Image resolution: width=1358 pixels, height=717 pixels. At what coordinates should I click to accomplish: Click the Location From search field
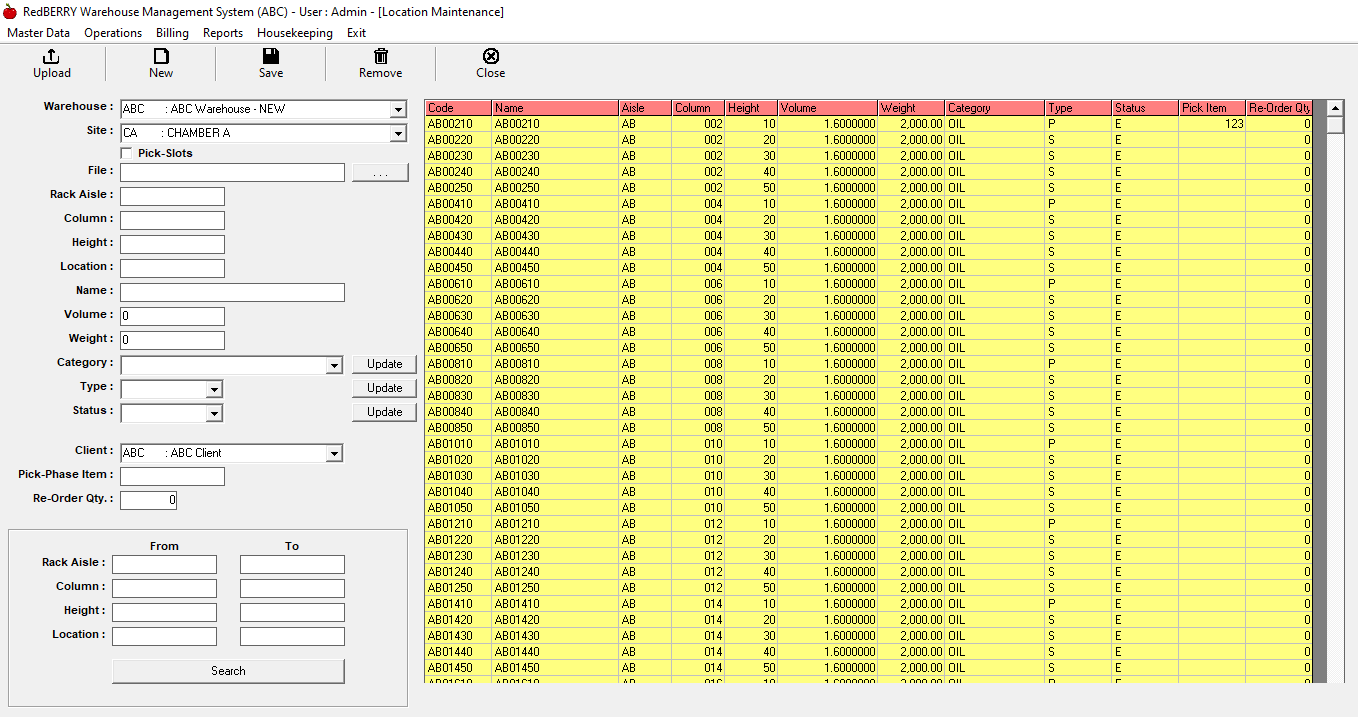pos(164,637)
